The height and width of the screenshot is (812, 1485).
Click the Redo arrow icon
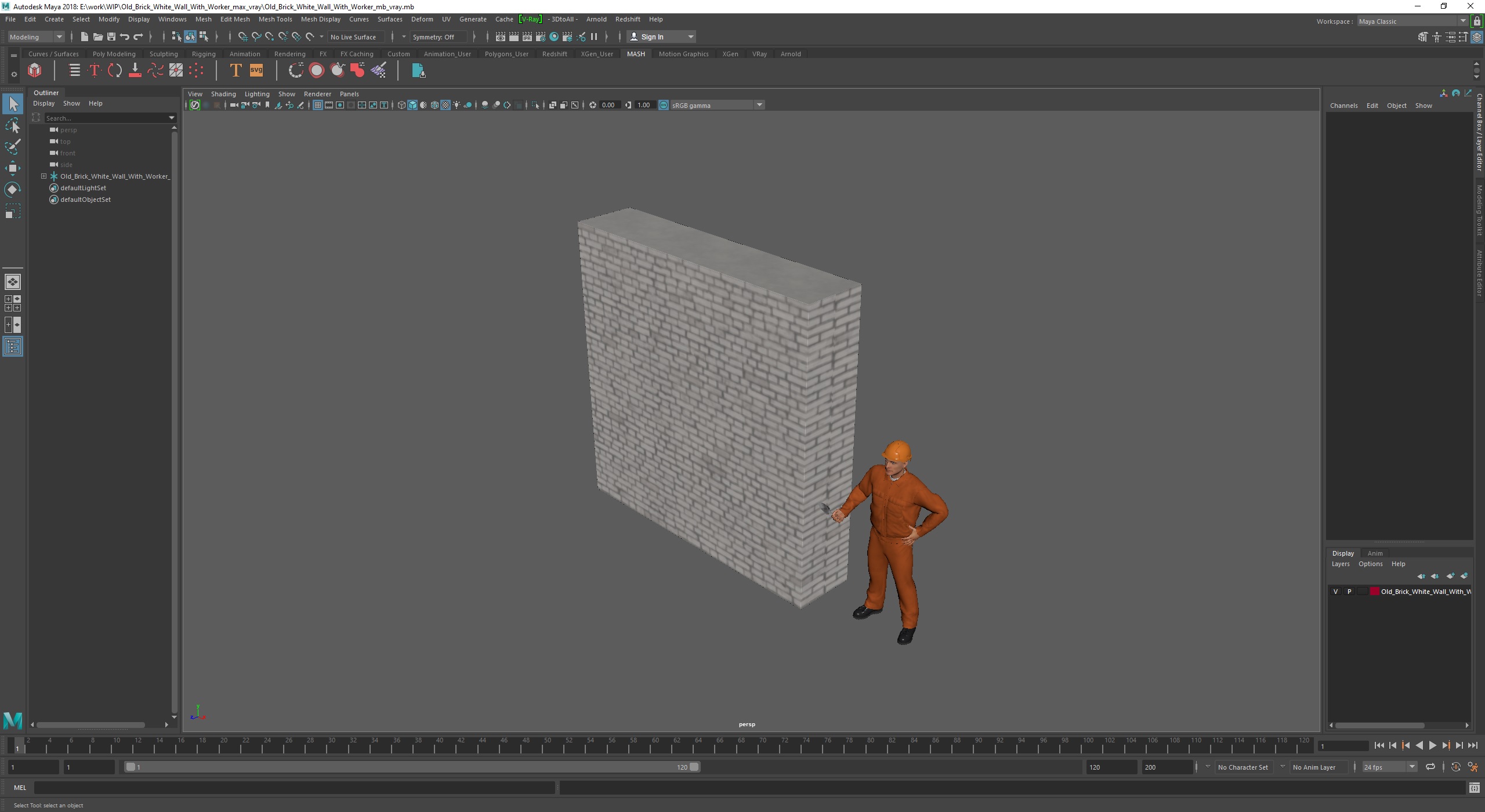[138, 37]
